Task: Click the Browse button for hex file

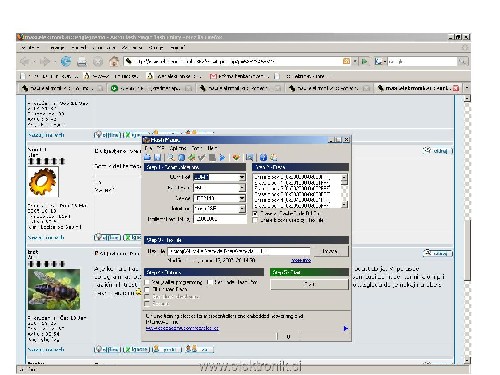Action: coord(330,251)
